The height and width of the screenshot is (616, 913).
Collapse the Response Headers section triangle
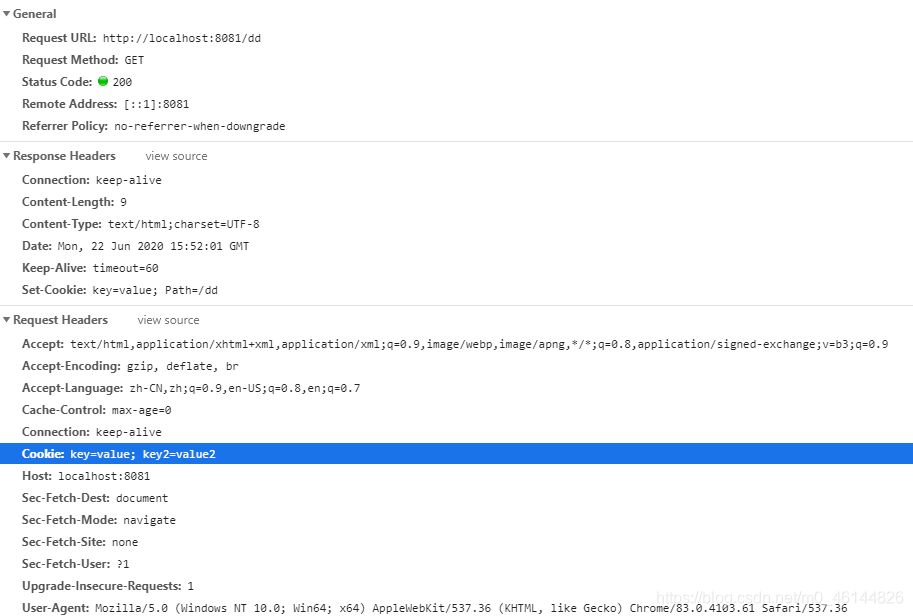(6, 155)
